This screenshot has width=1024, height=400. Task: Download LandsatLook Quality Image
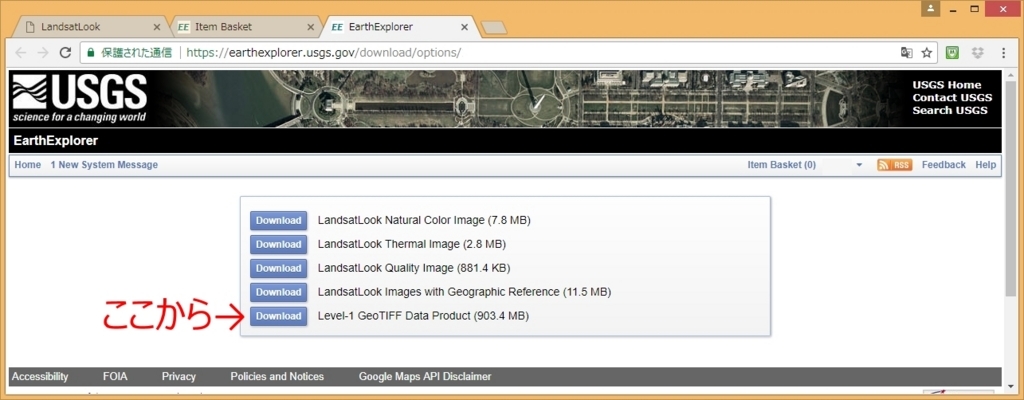(x=279, y=268)
